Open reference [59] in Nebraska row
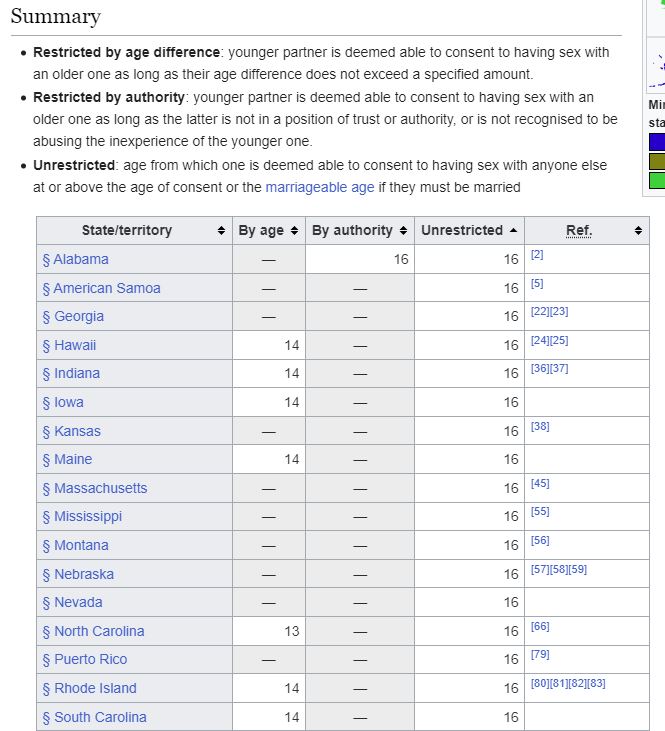Viewport: 665px width, 731px height. tap(577, 569)
